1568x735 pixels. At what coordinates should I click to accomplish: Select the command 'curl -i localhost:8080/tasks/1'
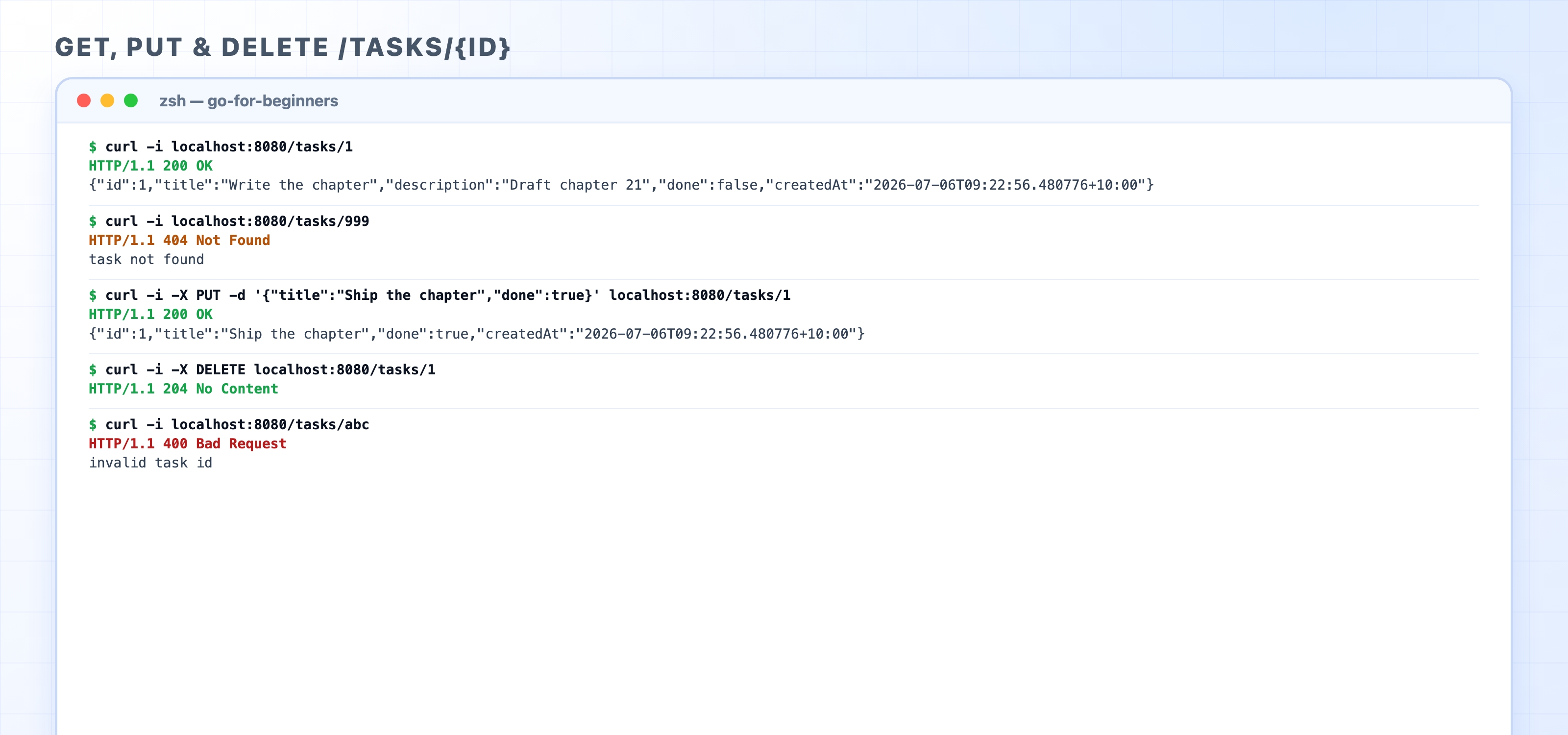point(229,147)
